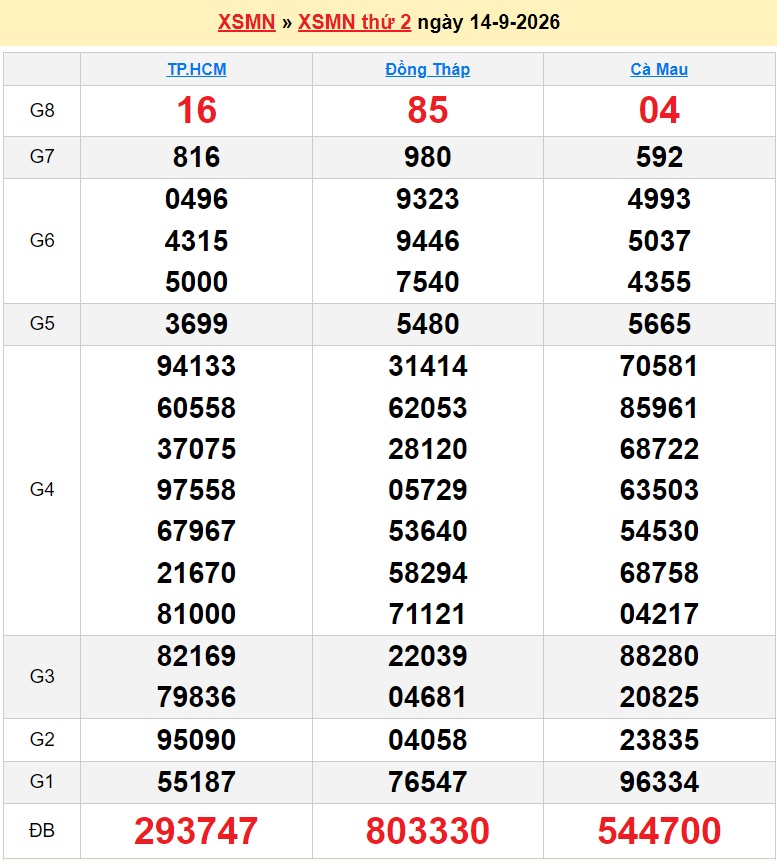
Task: Open the Đồng Tháp province link
Action: (428, 69)
